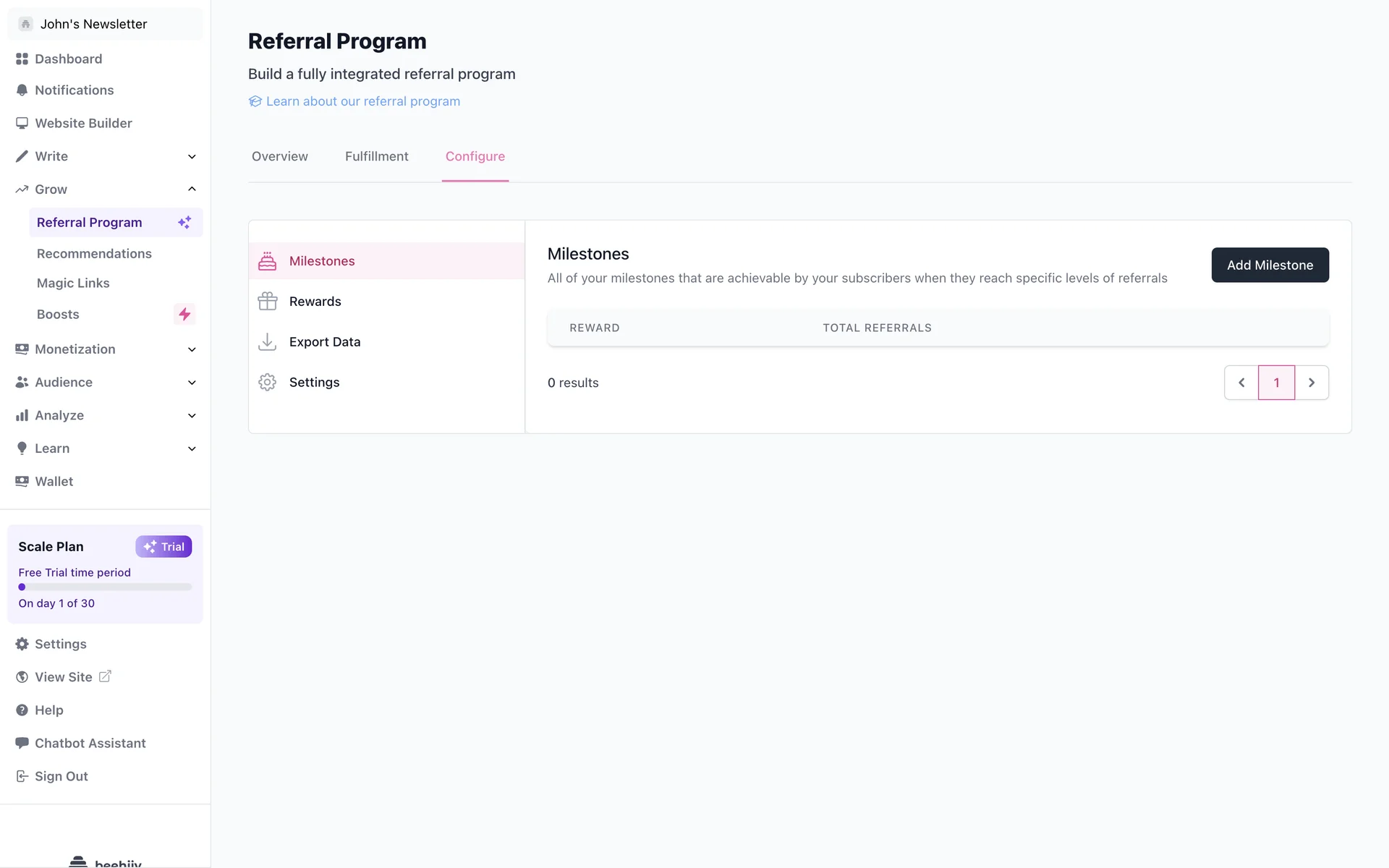1389x868 pixels.
Task: Switch to the Fulfillment tab
Action: (x=376, y=156)
